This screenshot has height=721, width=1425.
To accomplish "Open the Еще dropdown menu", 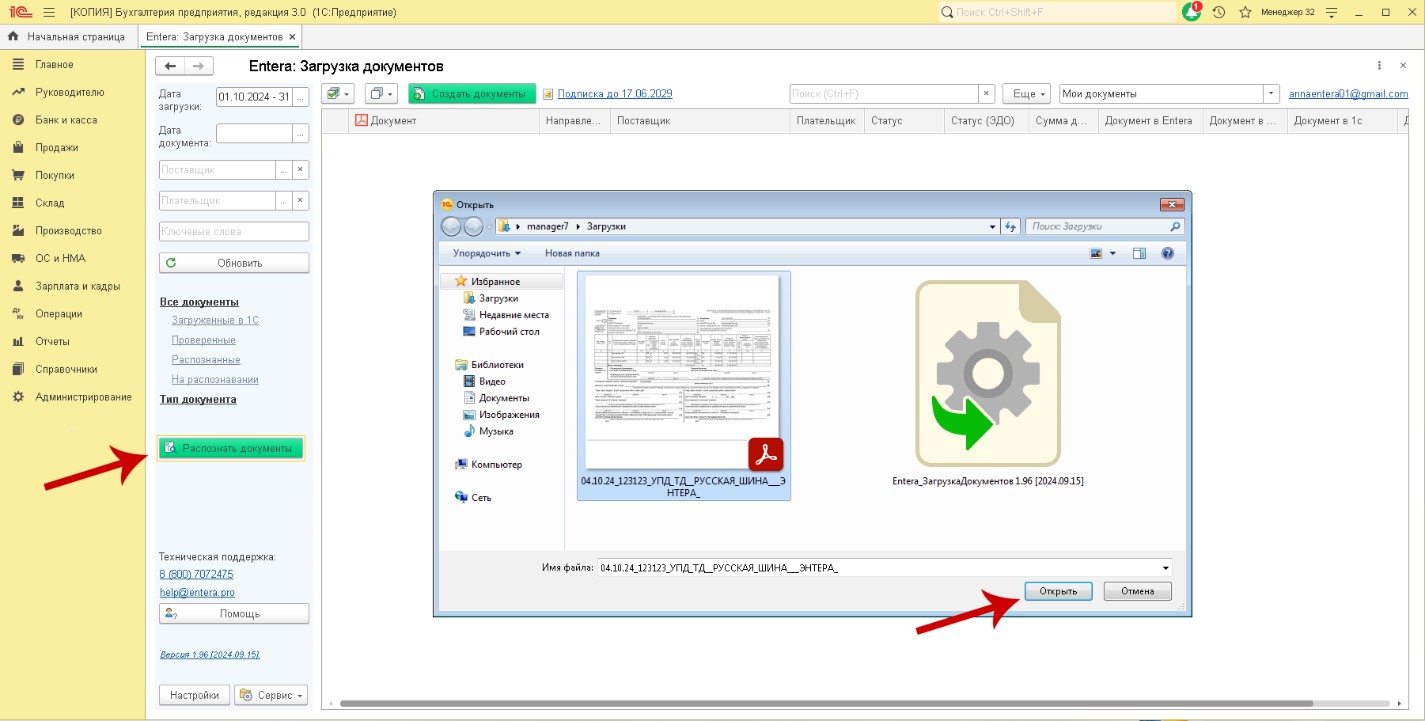I will tap(1026, 94).
